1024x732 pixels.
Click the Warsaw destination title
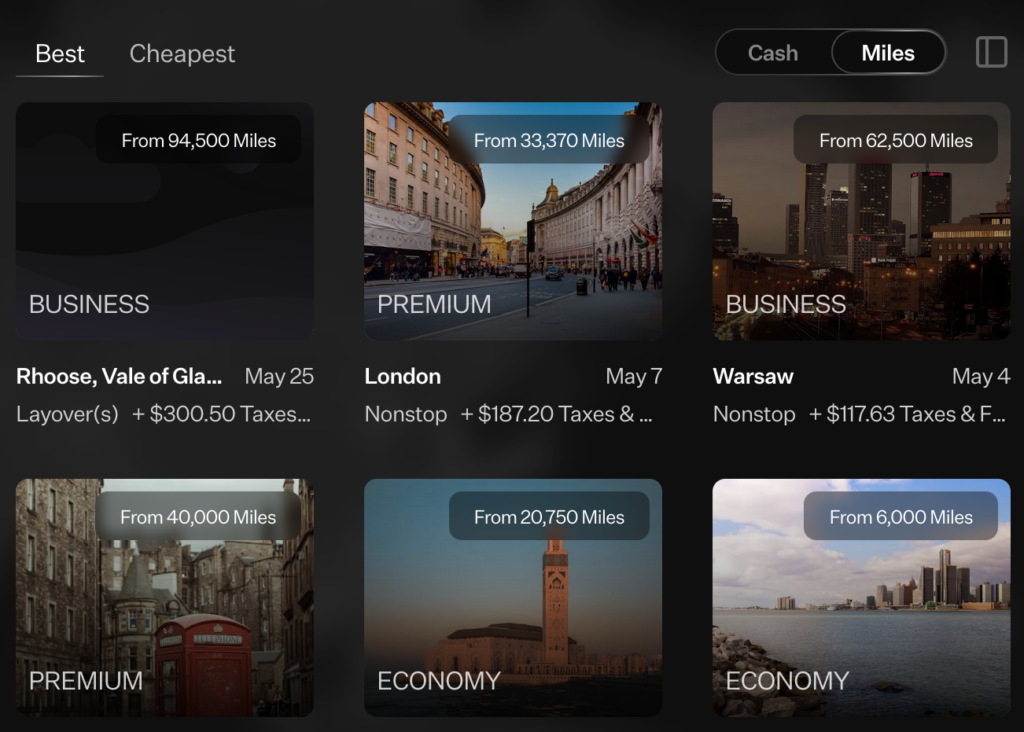click(753, 377)
